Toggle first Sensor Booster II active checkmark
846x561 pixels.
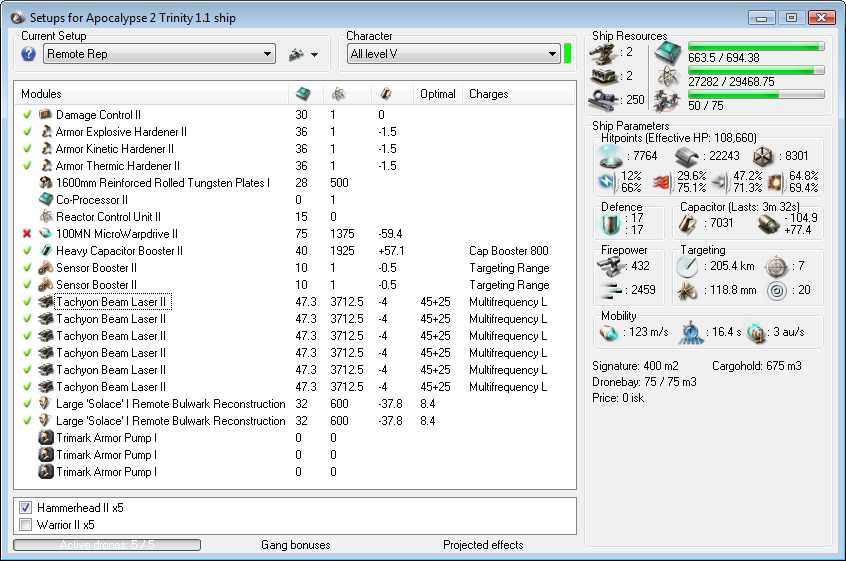coord(27,268)
